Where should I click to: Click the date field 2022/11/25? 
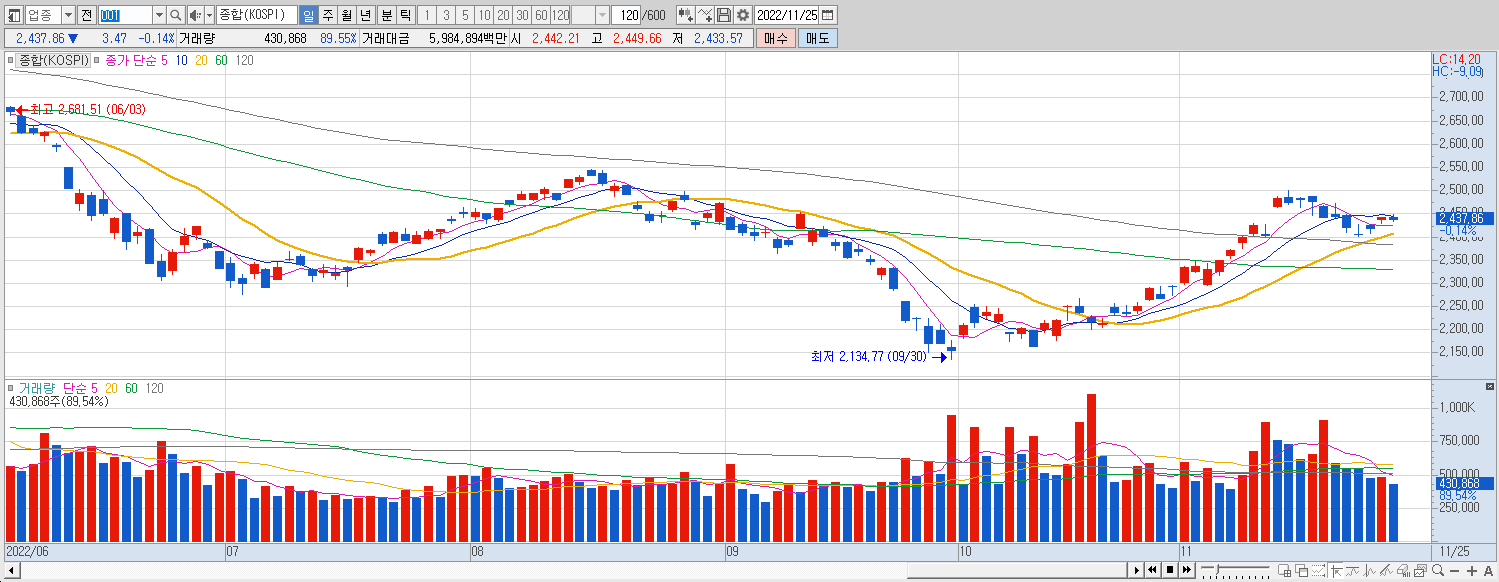[x=788, y=15]
